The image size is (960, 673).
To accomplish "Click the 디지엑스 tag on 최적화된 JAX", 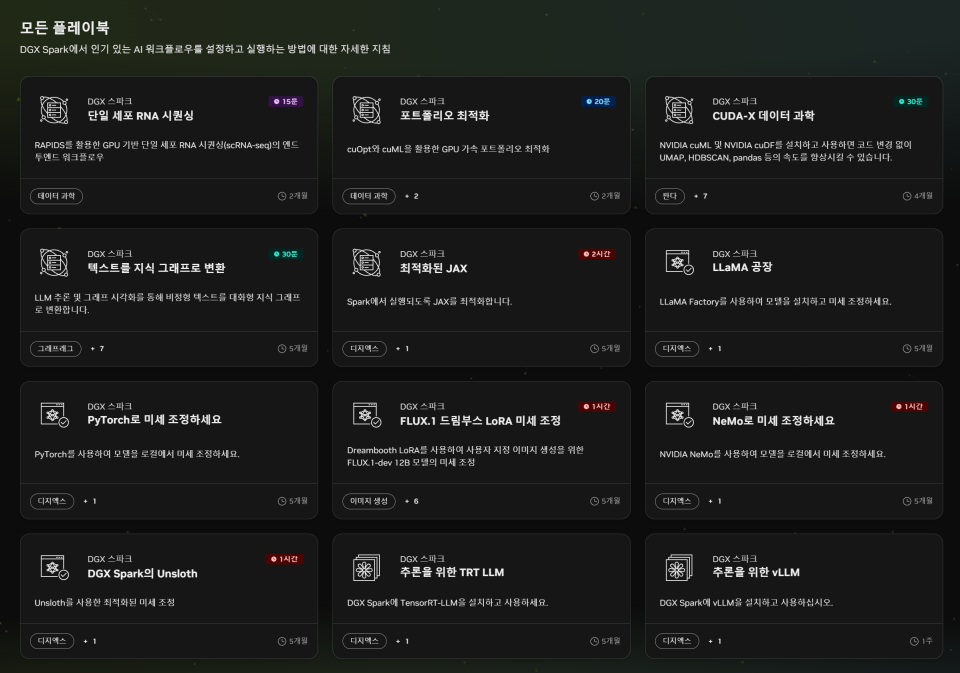I will 364,348.
